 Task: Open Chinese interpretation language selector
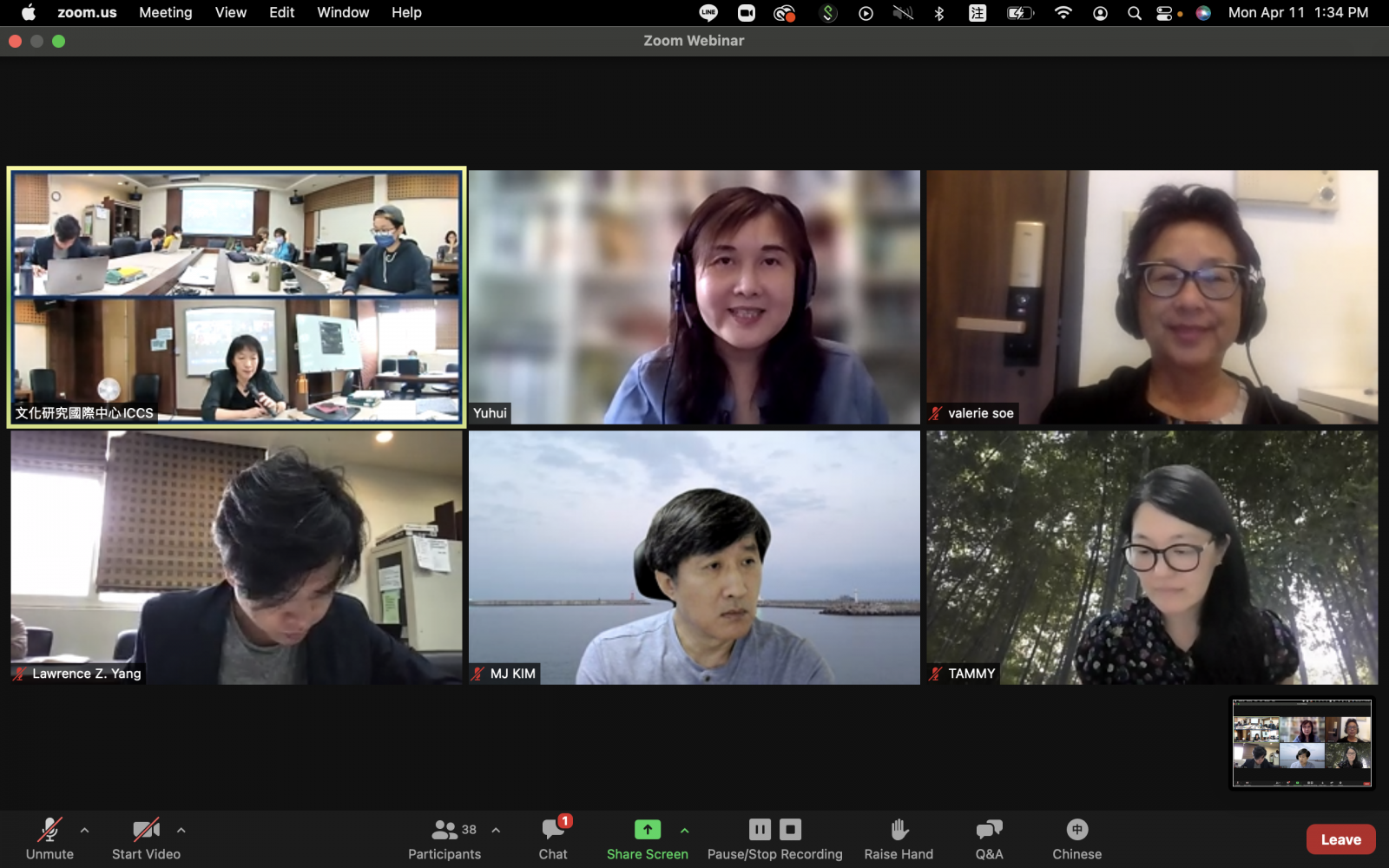(1077, 839)
